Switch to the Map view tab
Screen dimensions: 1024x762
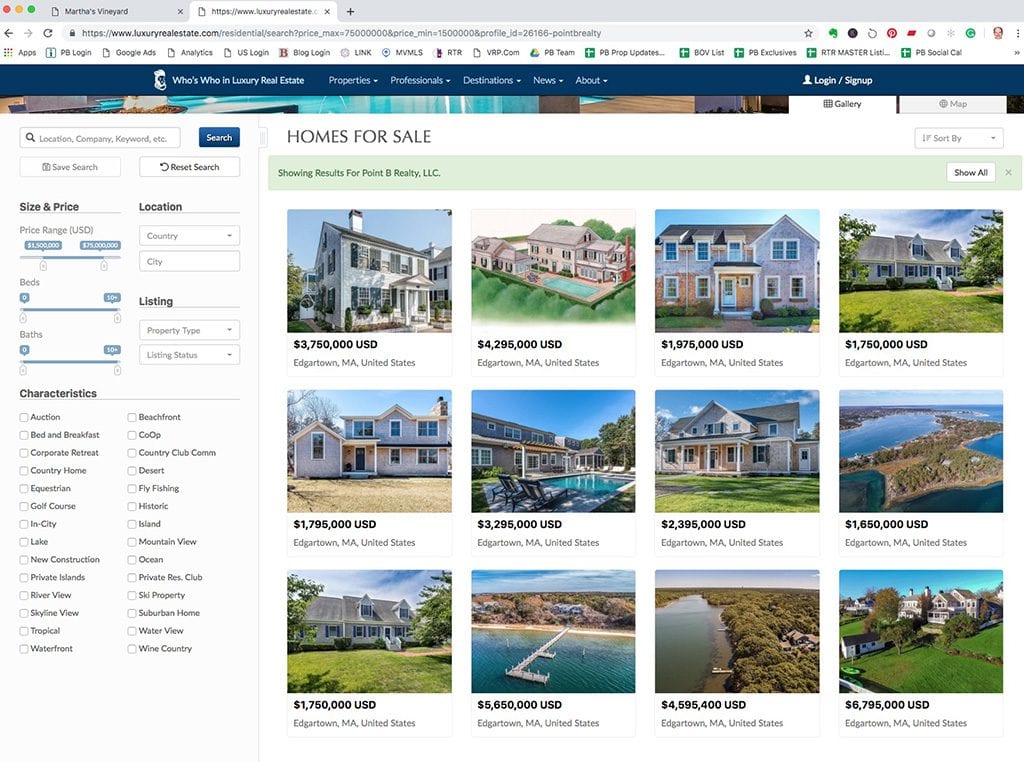pyautogui.click(x=953, y=102)
